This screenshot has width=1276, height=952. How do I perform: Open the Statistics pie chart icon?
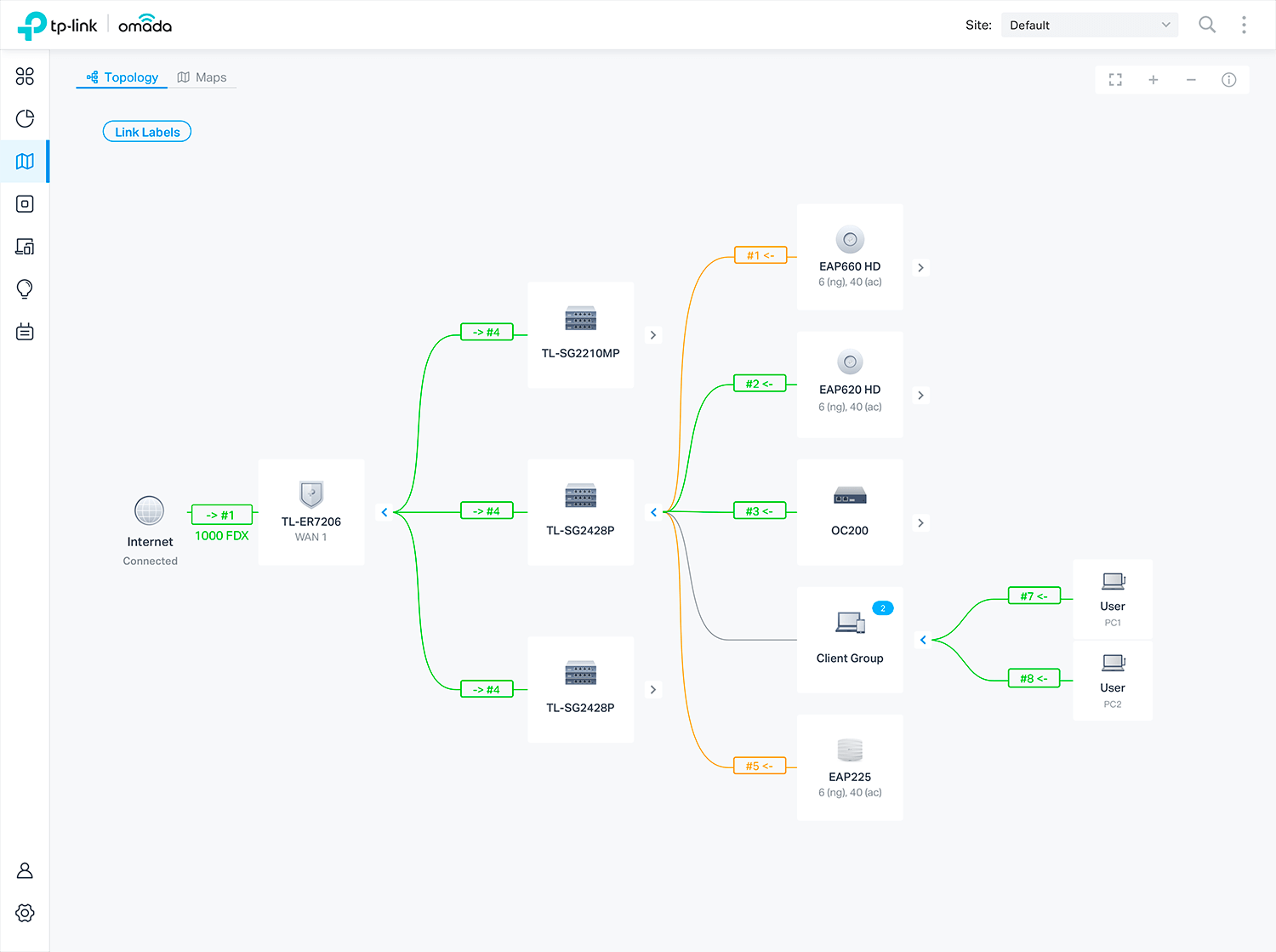(x=25, y=118)
